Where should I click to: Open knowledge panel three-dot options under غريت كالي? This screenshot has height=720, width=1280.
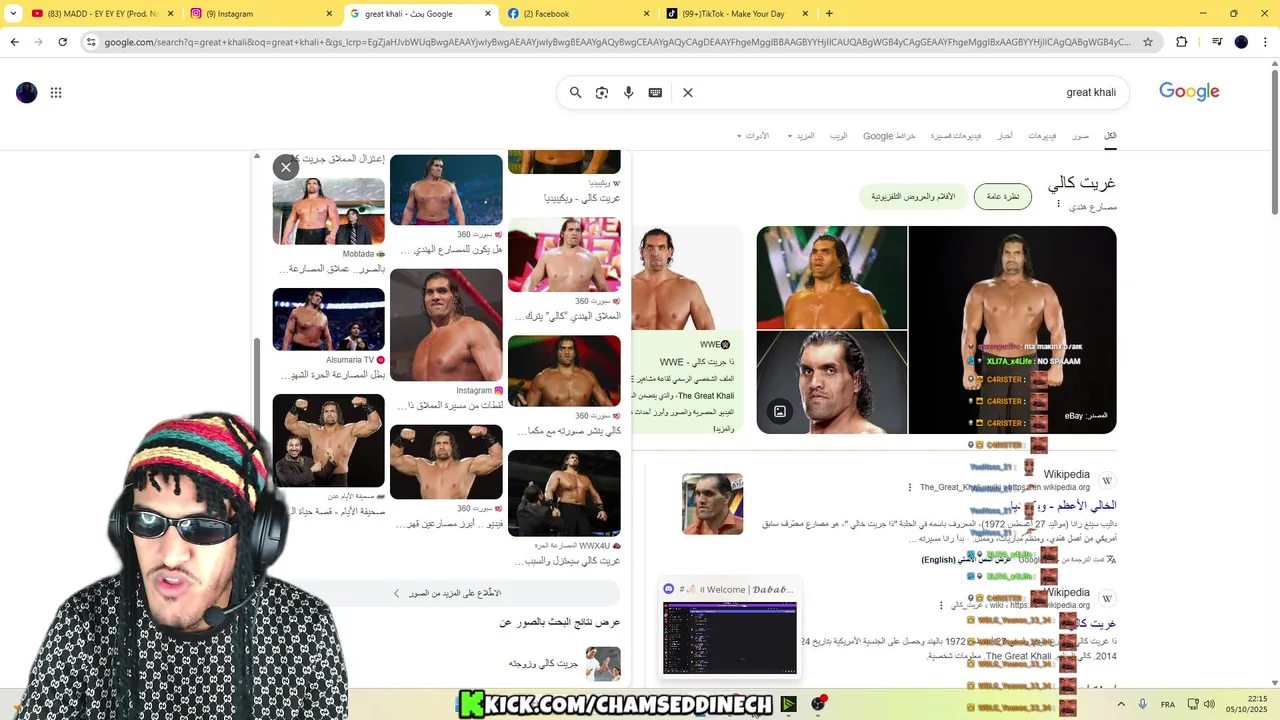(x=1059, y=204)
